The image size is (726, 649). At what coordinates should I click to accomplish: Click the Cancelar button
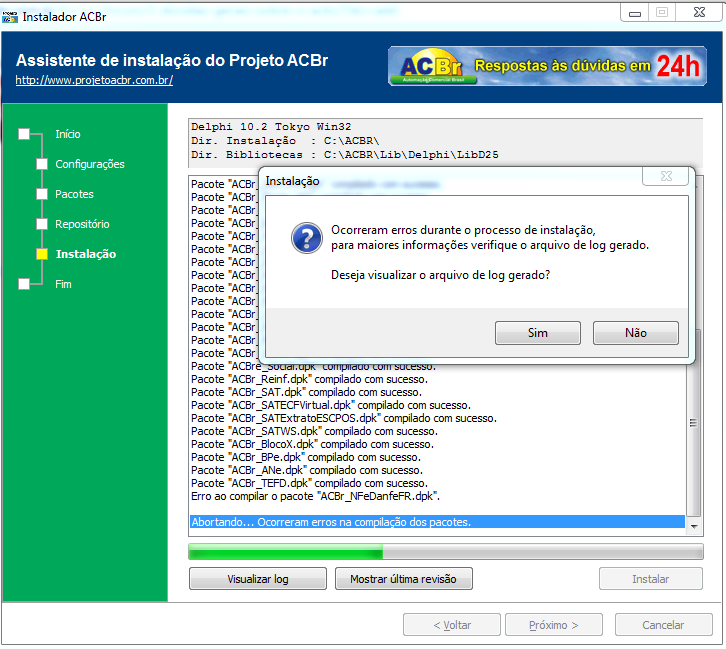point(663,625)
